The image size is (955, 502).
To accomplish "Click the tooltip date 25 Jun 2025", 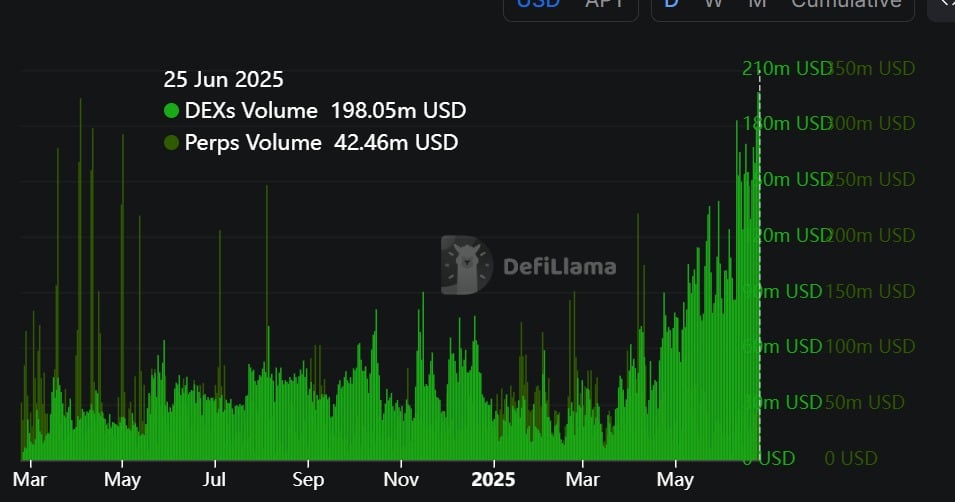I will (224, 79).
